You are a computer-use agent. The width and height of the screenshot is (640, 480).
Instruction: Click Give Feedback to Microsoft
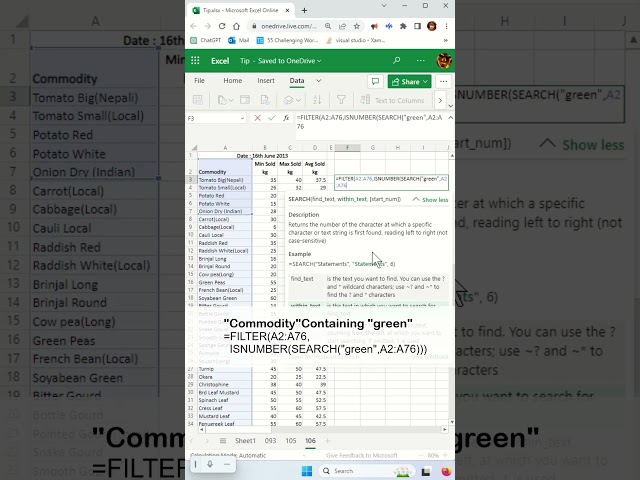pos(362,455)
